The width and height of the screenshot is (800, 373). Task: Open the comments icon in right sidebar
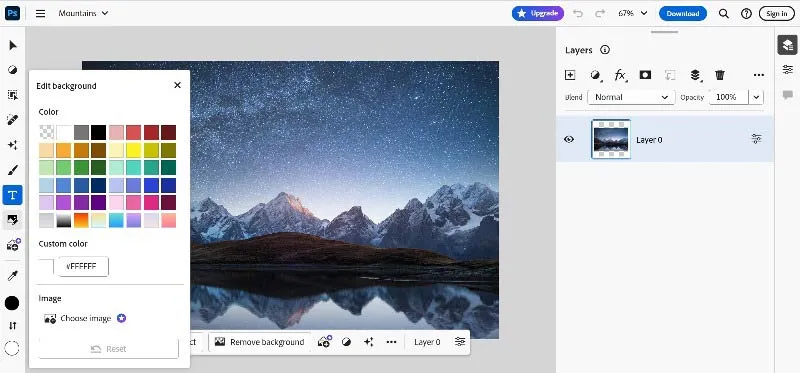(x=787, y=95)
